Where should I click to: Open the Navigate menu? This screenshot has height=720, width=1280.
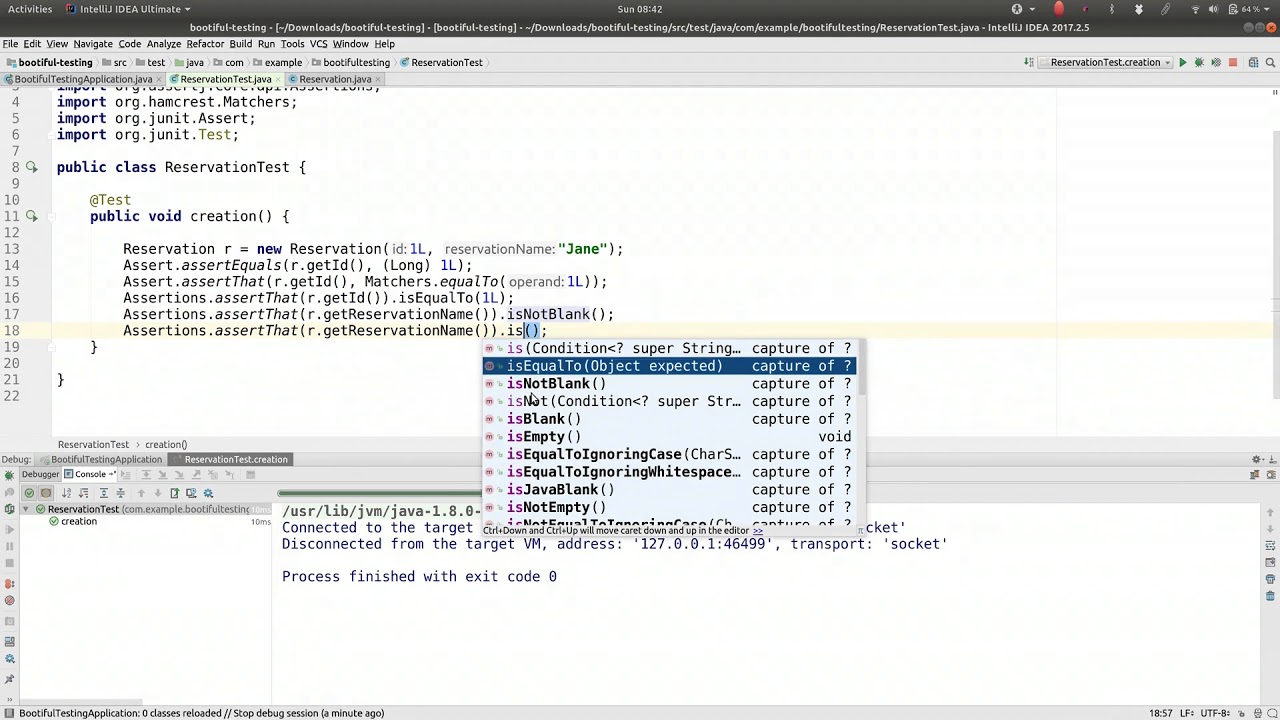(x=93, y=44)
